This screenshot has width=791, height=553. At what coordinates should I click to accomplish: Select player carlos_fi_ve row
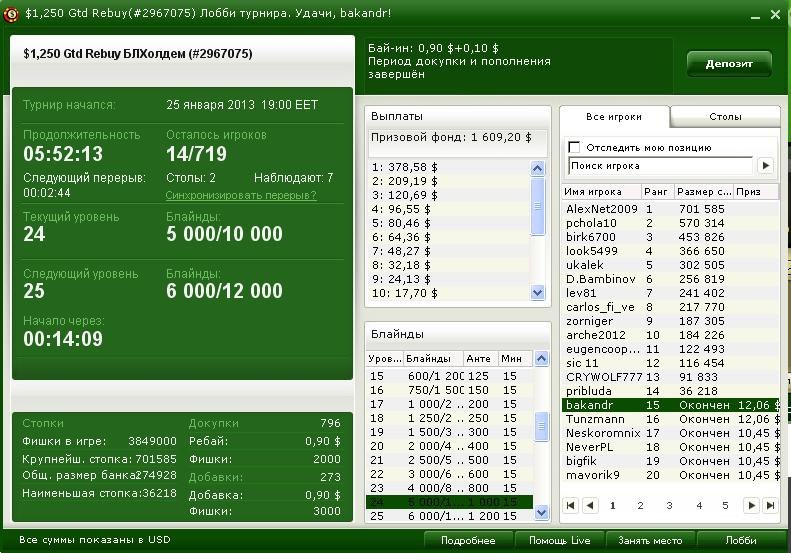click(670, 307)
